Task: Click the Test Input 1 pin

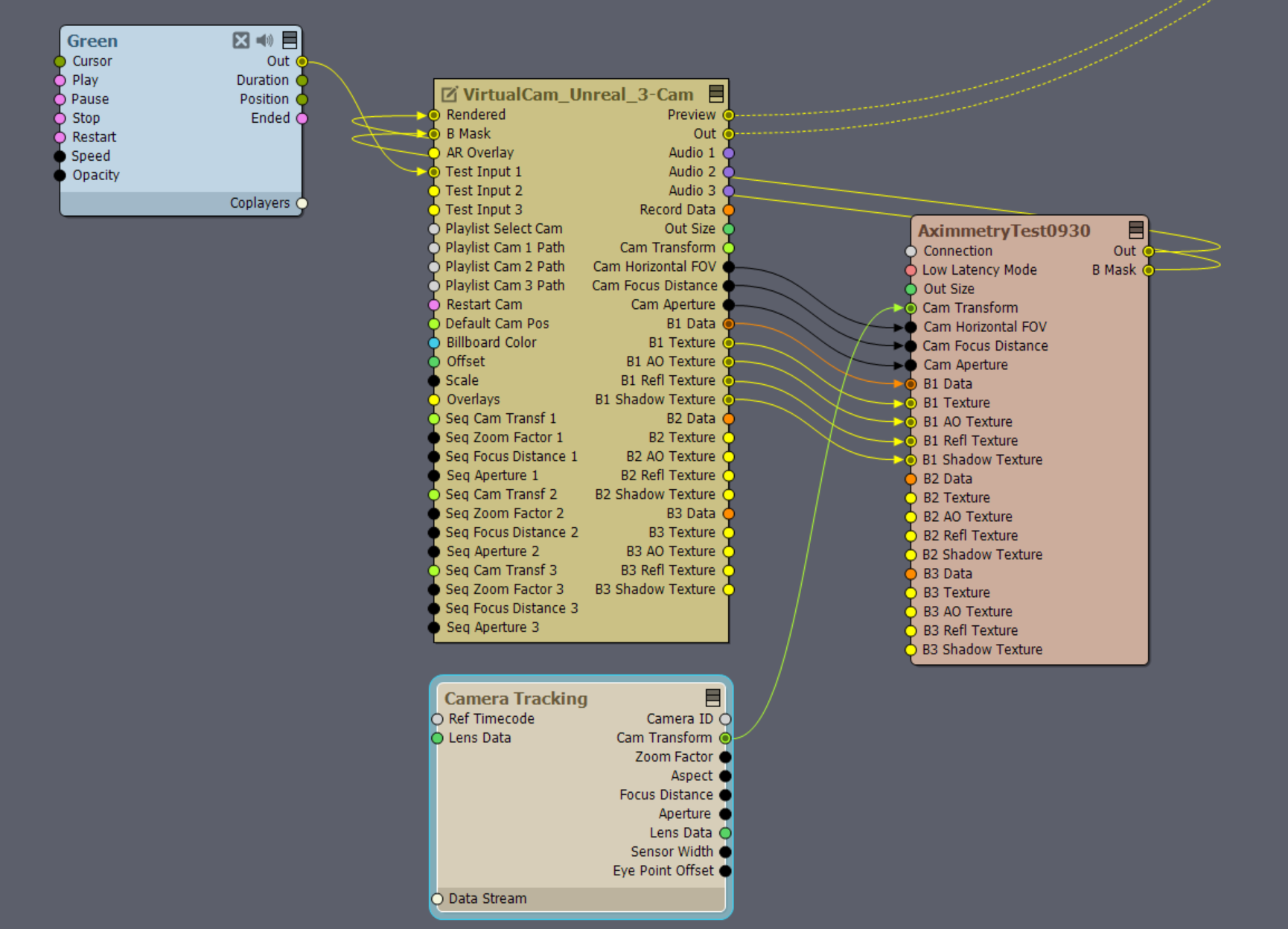Action: [x=434, y=172]
